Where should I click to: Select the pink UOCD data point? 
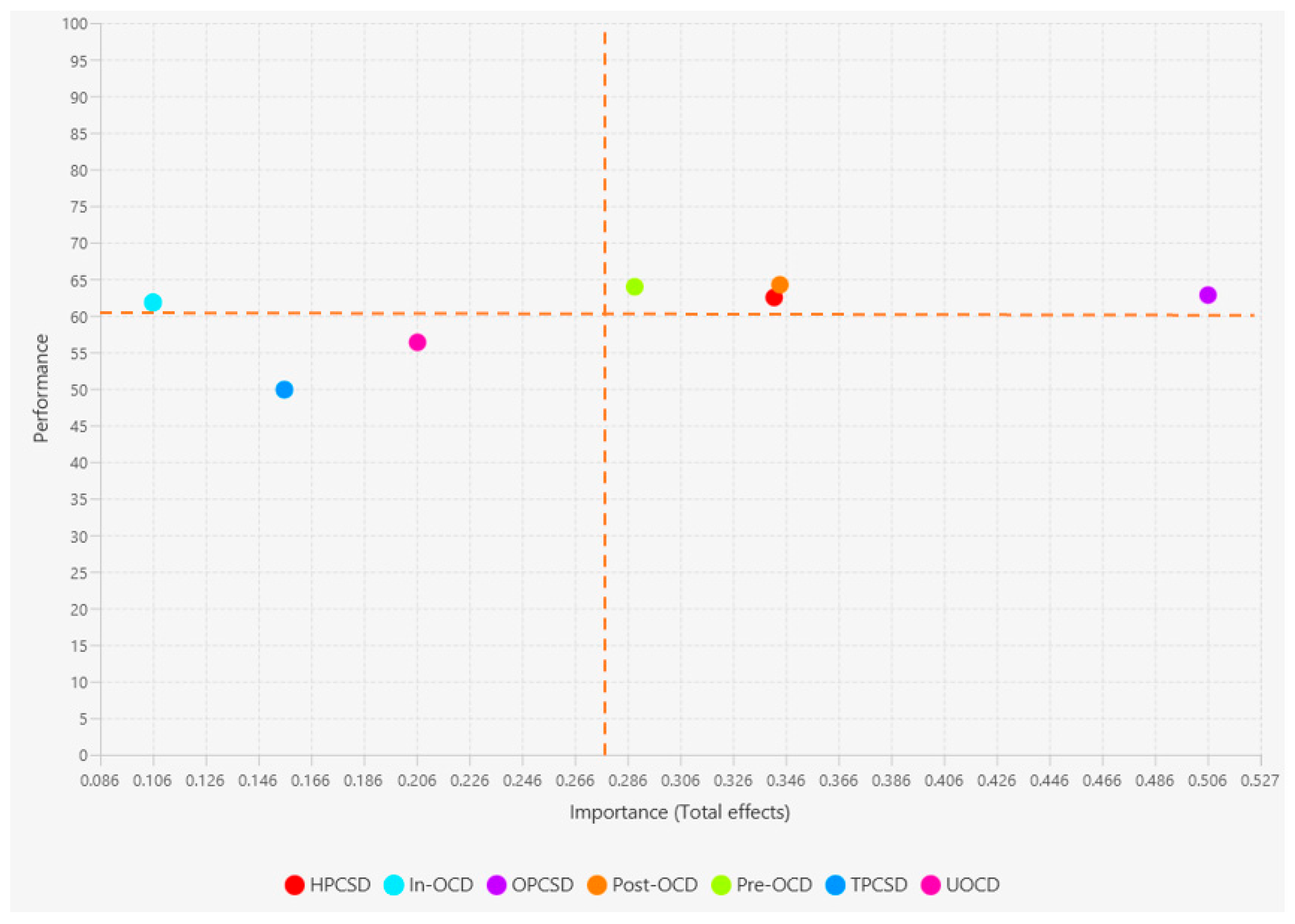pyautogui.click(x=418, y=342)
